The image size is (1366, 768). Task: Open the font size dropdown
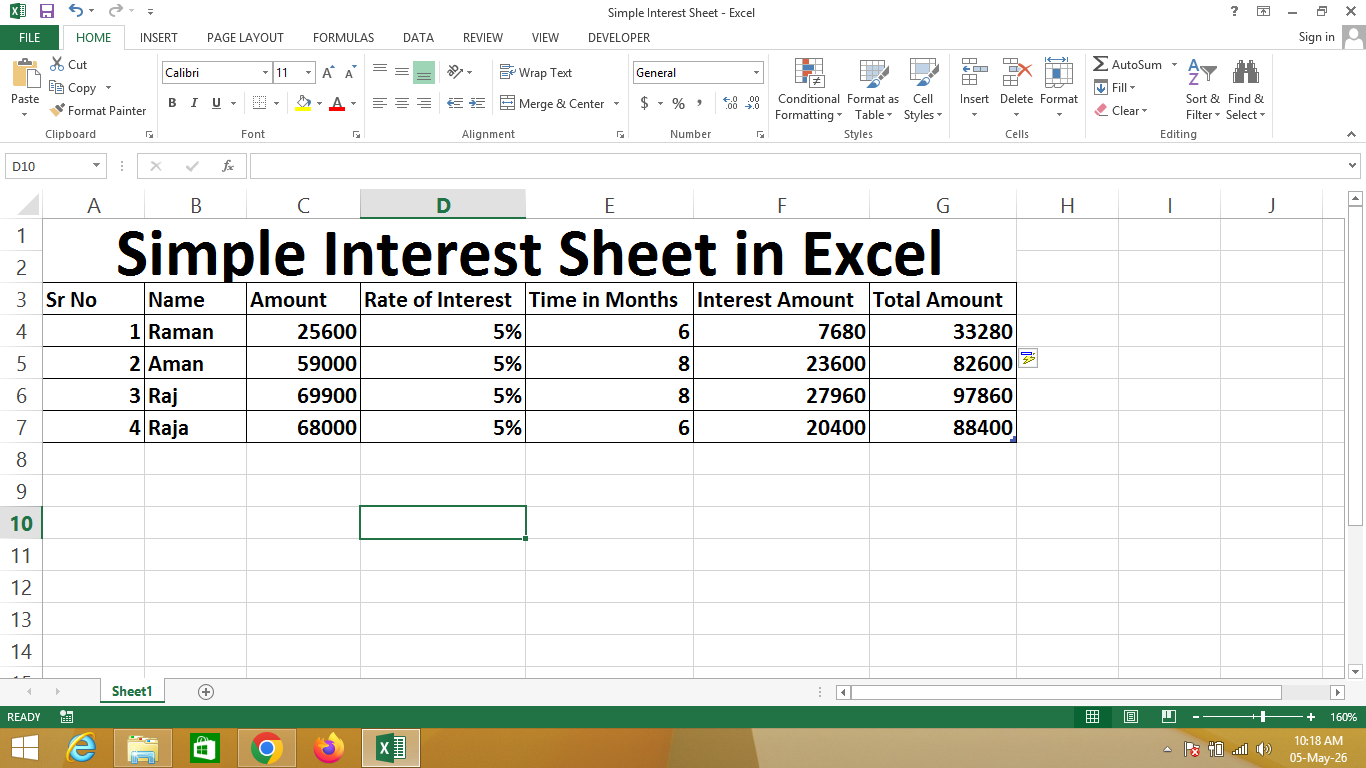(x=309, y=73)
